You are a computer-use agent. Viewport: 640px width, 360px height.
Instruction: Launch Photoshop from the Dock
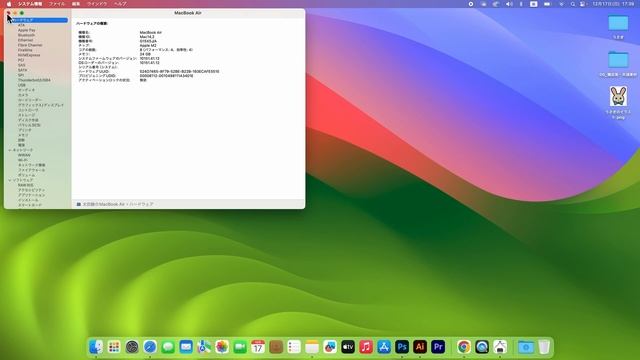[x=402, y=347]
